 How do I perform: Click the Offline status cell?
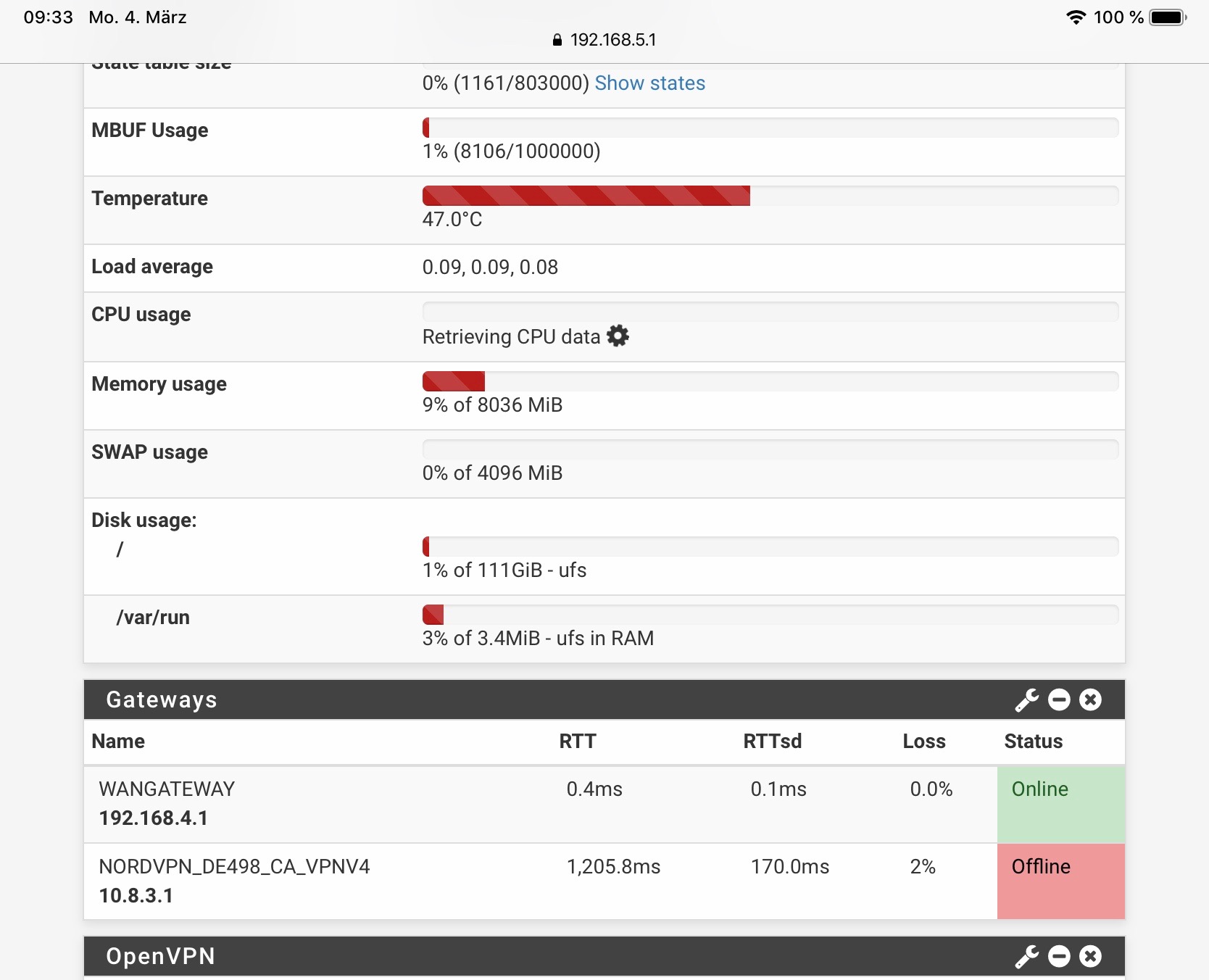point(1060,881)
